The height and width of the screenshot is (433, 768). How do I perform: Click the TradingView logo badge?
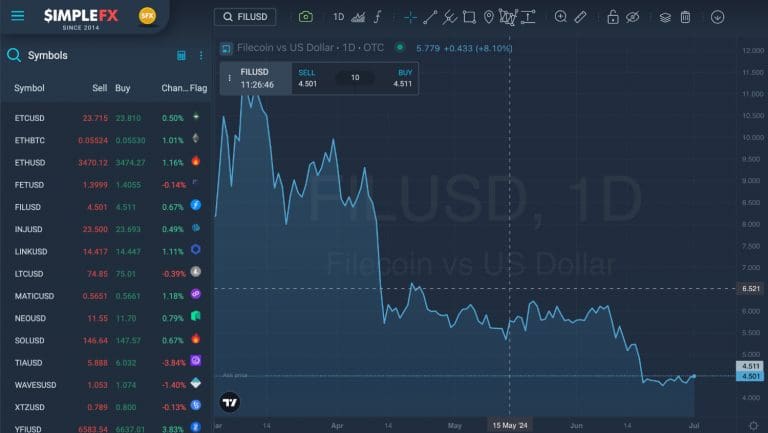230,403
